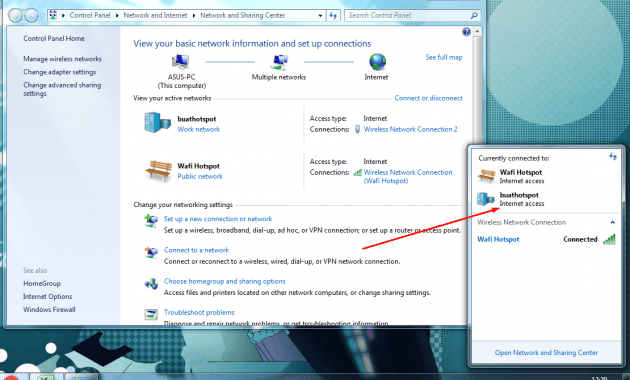Click the taskbar clock
Viewport: 630px width, 380px height.
[599, 378]
